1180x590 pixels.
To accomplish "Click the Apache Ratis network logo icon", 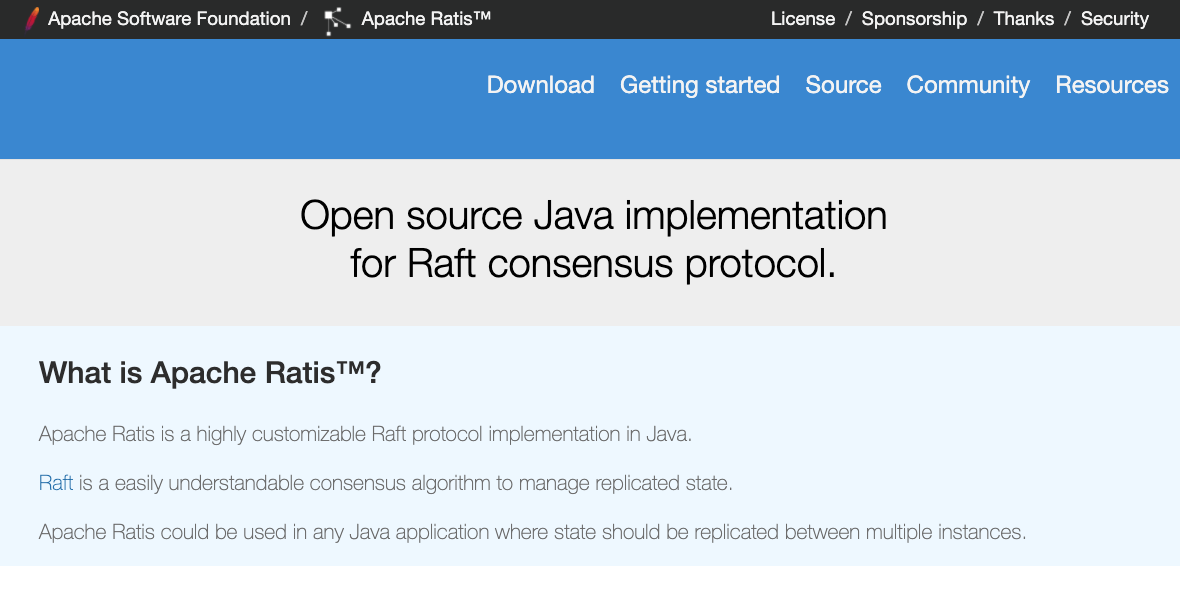I will (x=337, y=20).
